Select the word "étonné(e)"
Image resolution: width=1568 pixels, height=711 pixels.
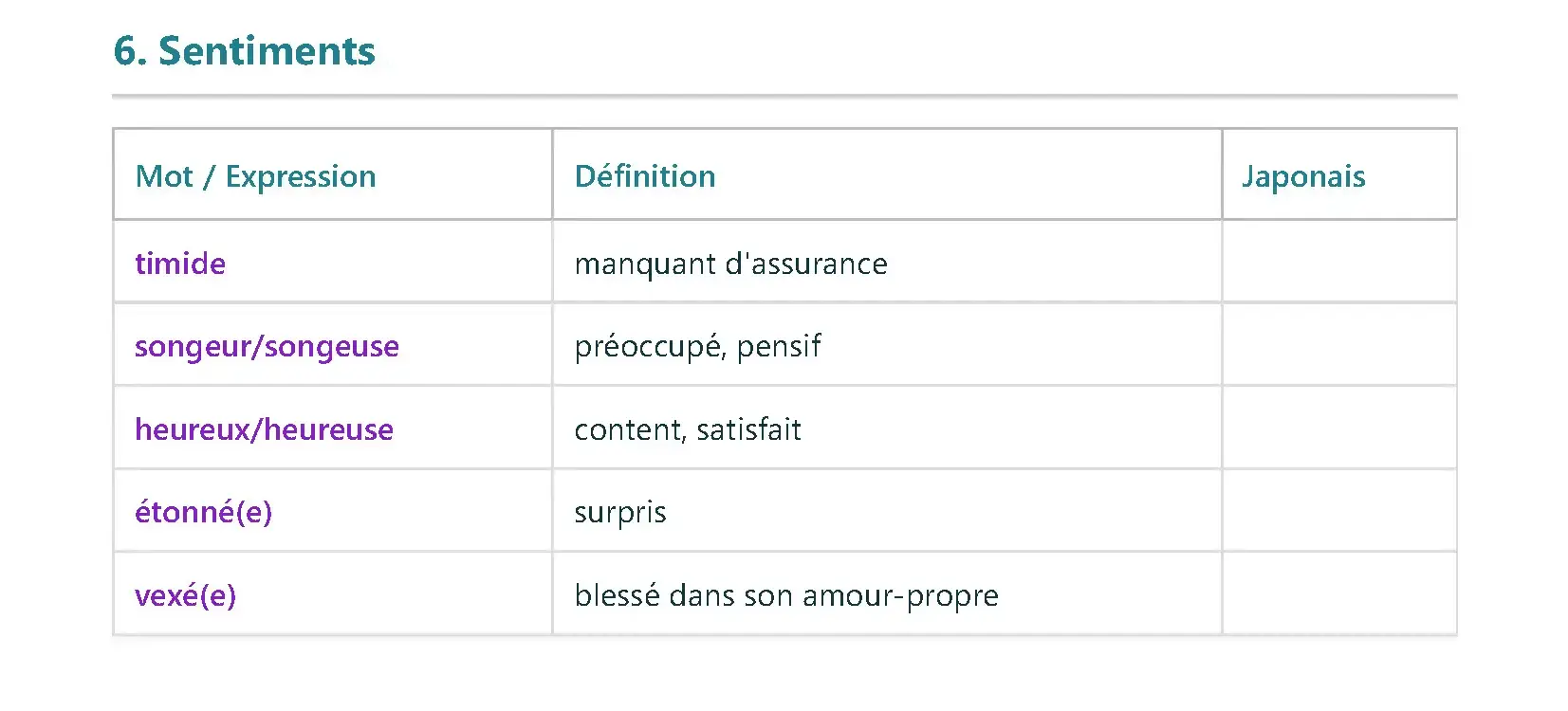(203, 513)
